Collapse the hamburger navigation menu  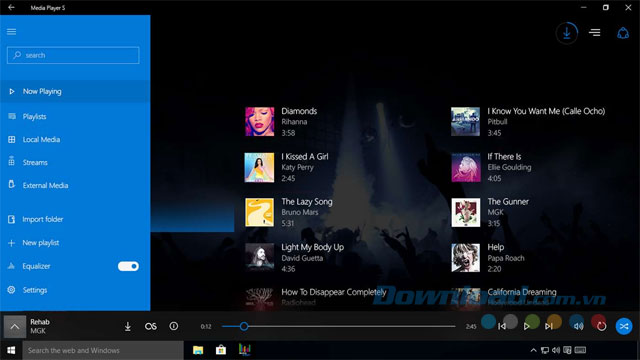11,31
